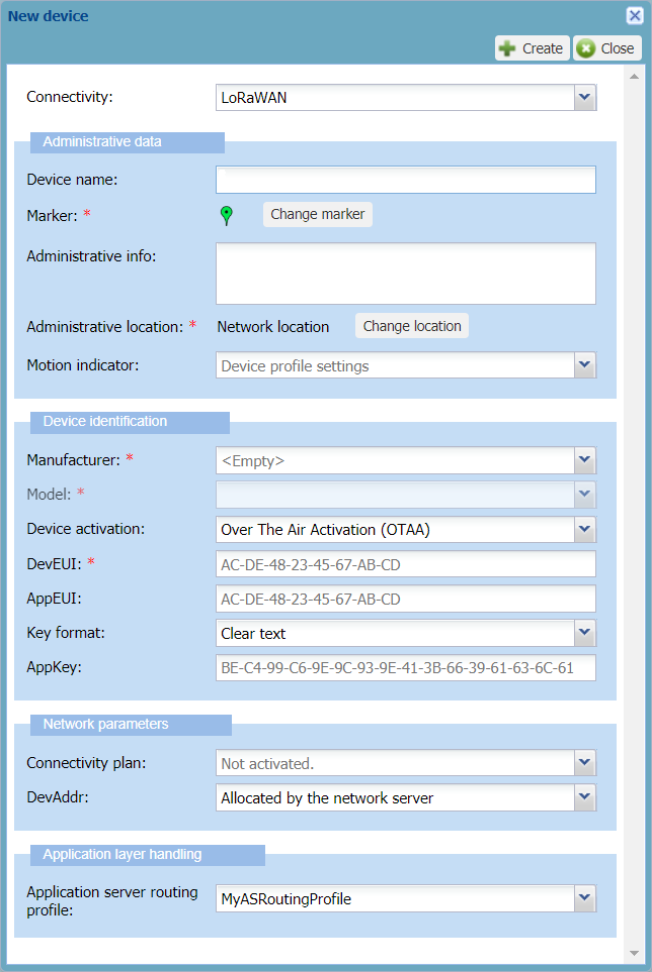Open the Connectivity plan dropdown arrow
The image size is (652, 972).
click(584, 763)
